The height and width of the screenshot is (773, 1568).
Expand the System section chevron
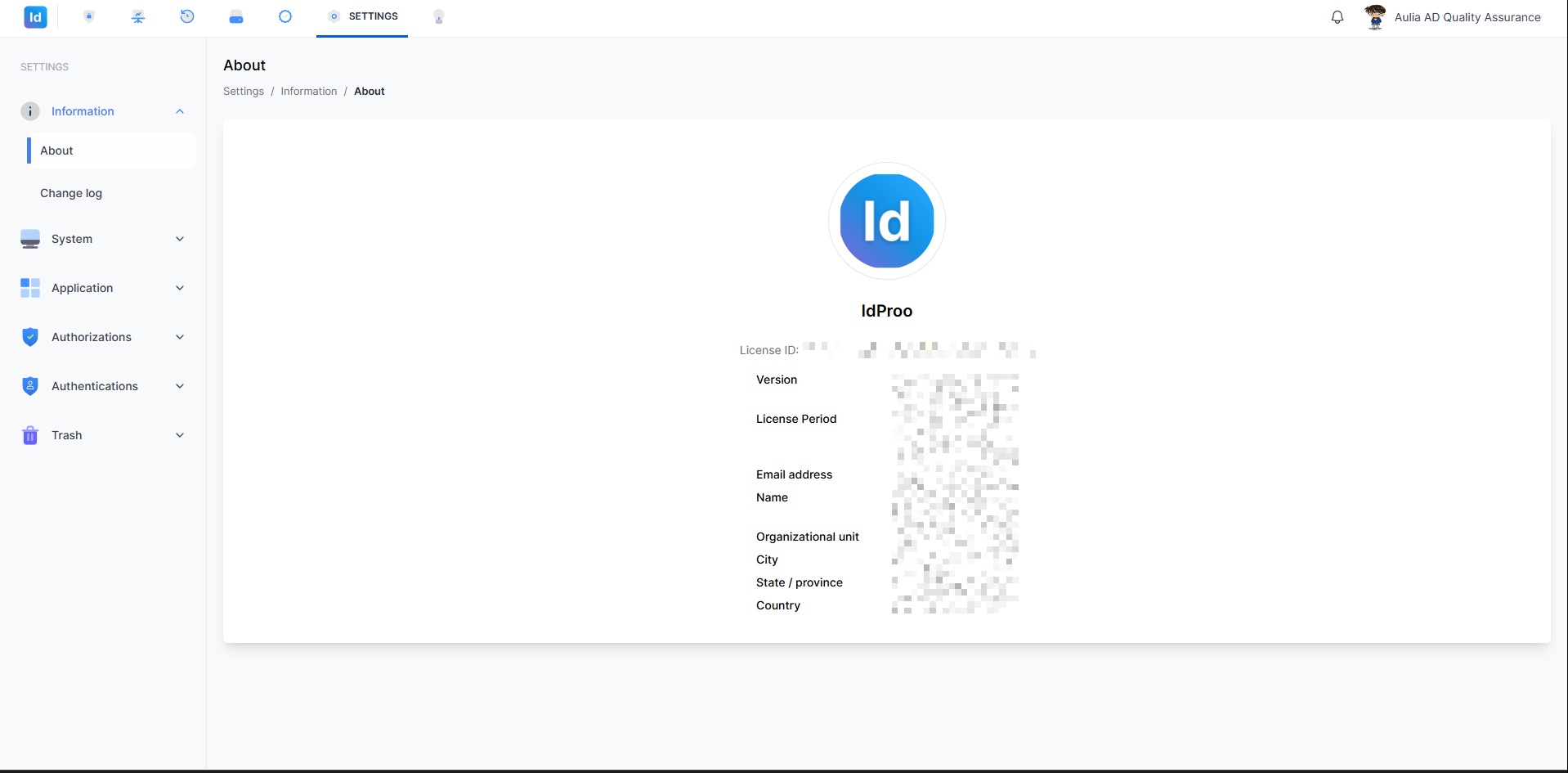coord(180,239)
